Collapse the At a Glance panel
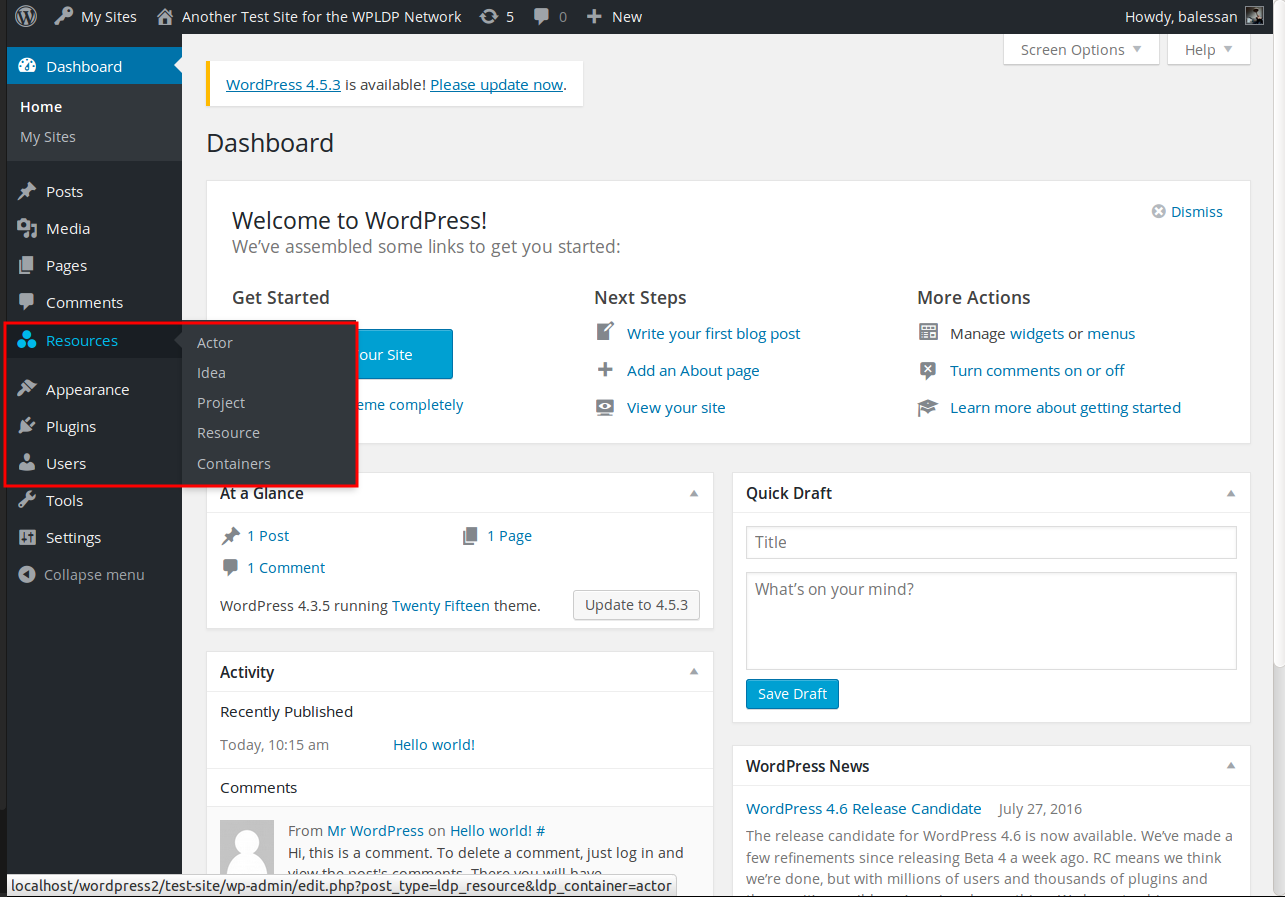 pos(694,494)
